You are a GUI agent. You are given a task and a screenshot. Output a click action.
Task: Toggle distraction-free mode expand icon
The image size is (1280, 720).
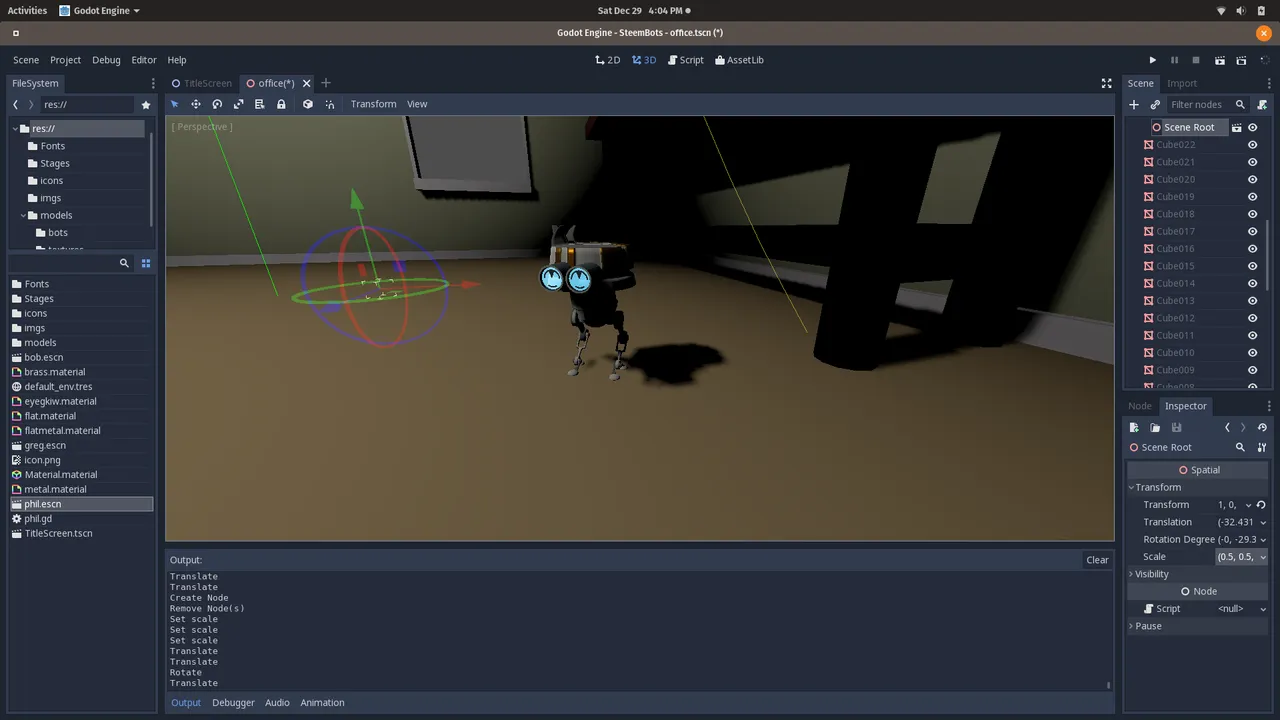[x=1106, y=83]
